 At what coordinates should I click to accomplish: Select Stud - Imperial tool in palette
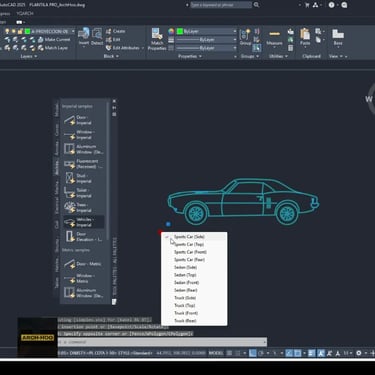pos(83,178)
